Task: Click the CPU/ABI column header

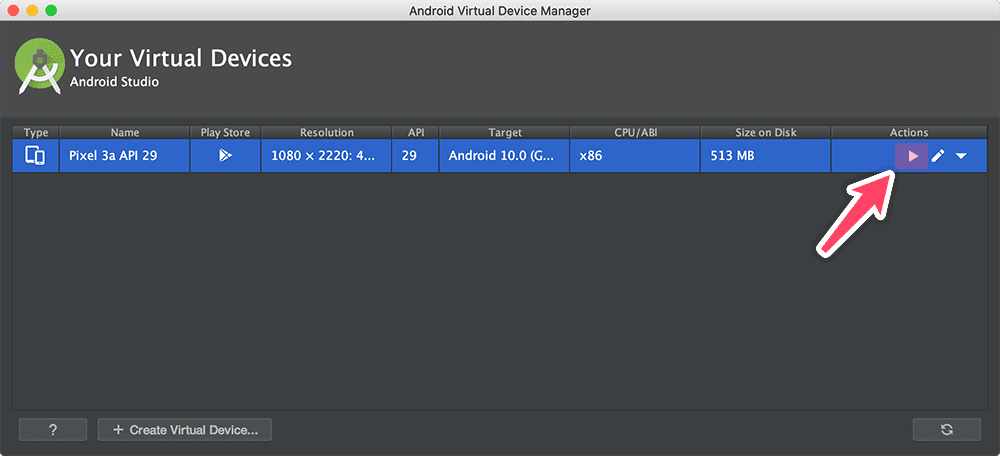Action: point(635,133)
